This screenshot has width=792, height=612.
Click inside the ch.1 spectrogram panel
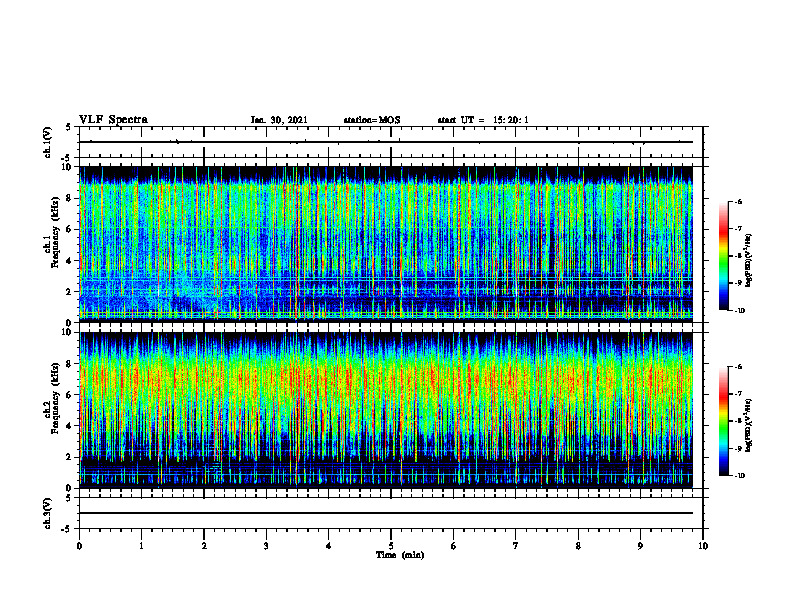[386, 244]
